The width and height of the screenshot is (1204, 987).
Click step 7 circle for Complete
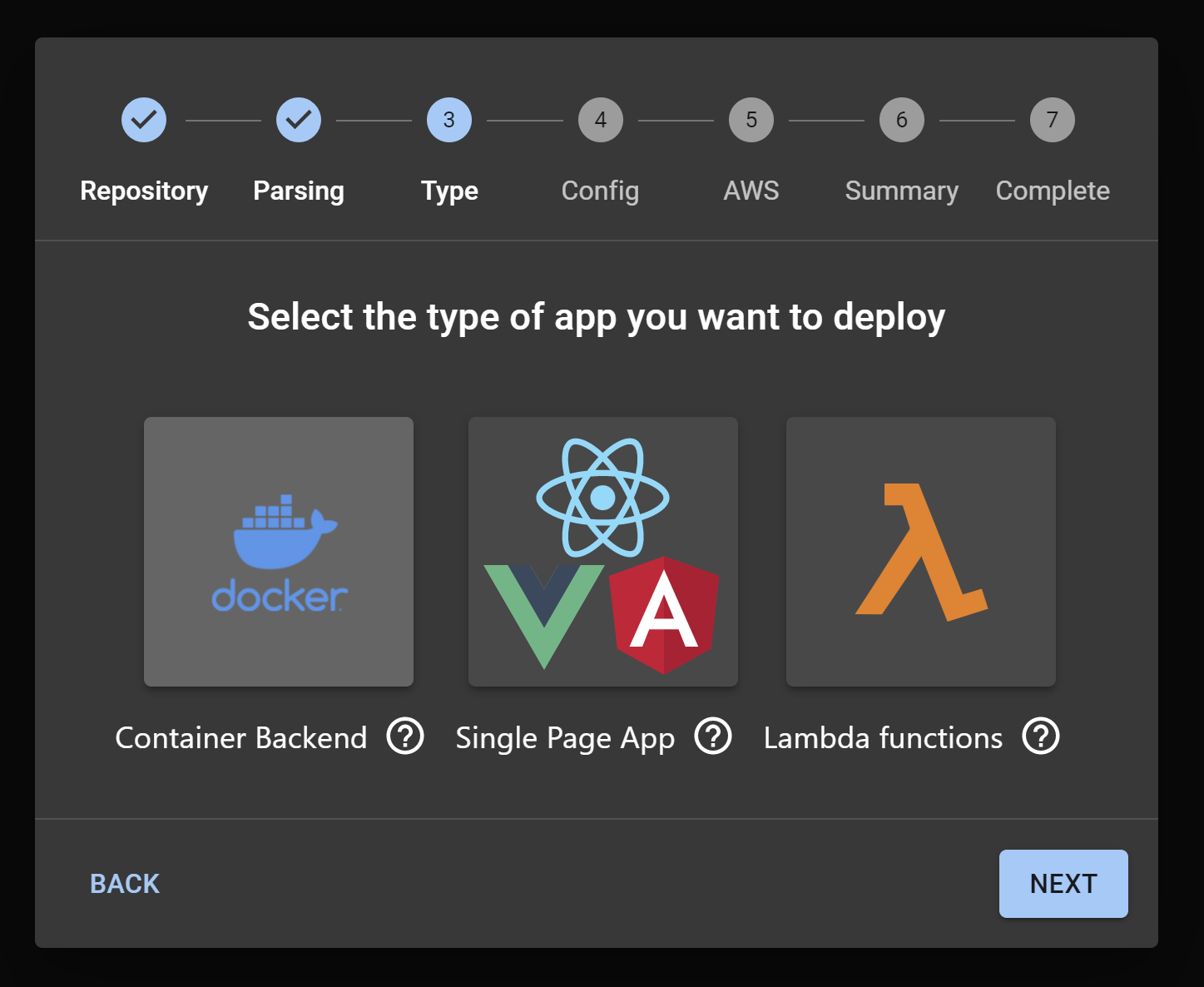[1053, 120]
